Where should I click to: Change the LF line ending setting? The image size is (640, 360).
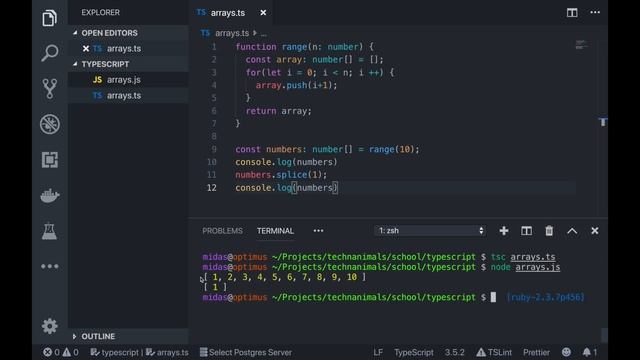point(378,352)
